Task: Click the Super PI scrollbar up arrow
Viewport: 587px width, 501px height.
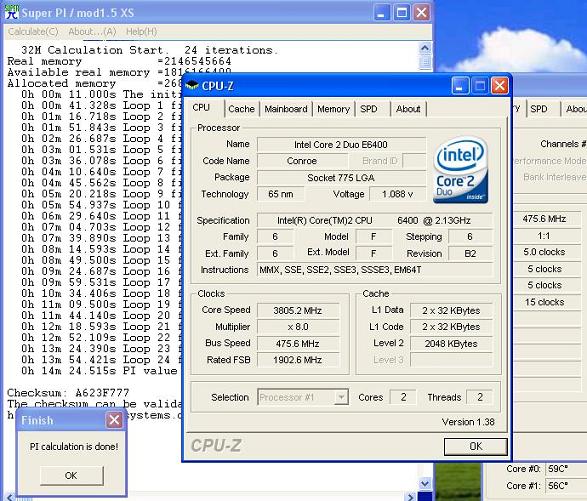Action: click(x=425, y=49)
